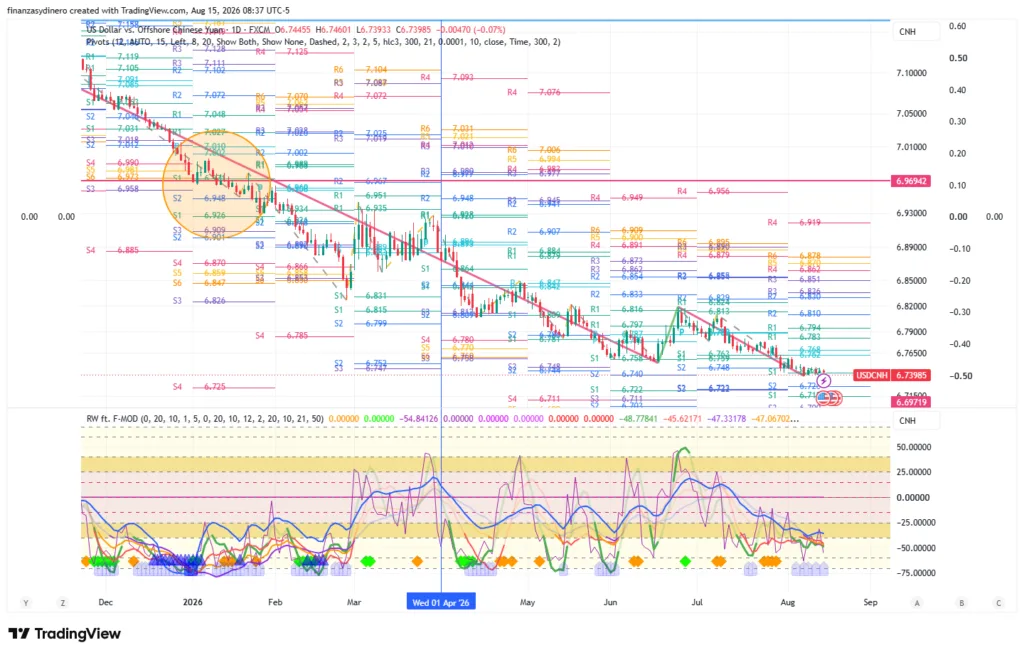Select the large orange circle drawing
Viewport: 1024px width, 655px height.
217,184
